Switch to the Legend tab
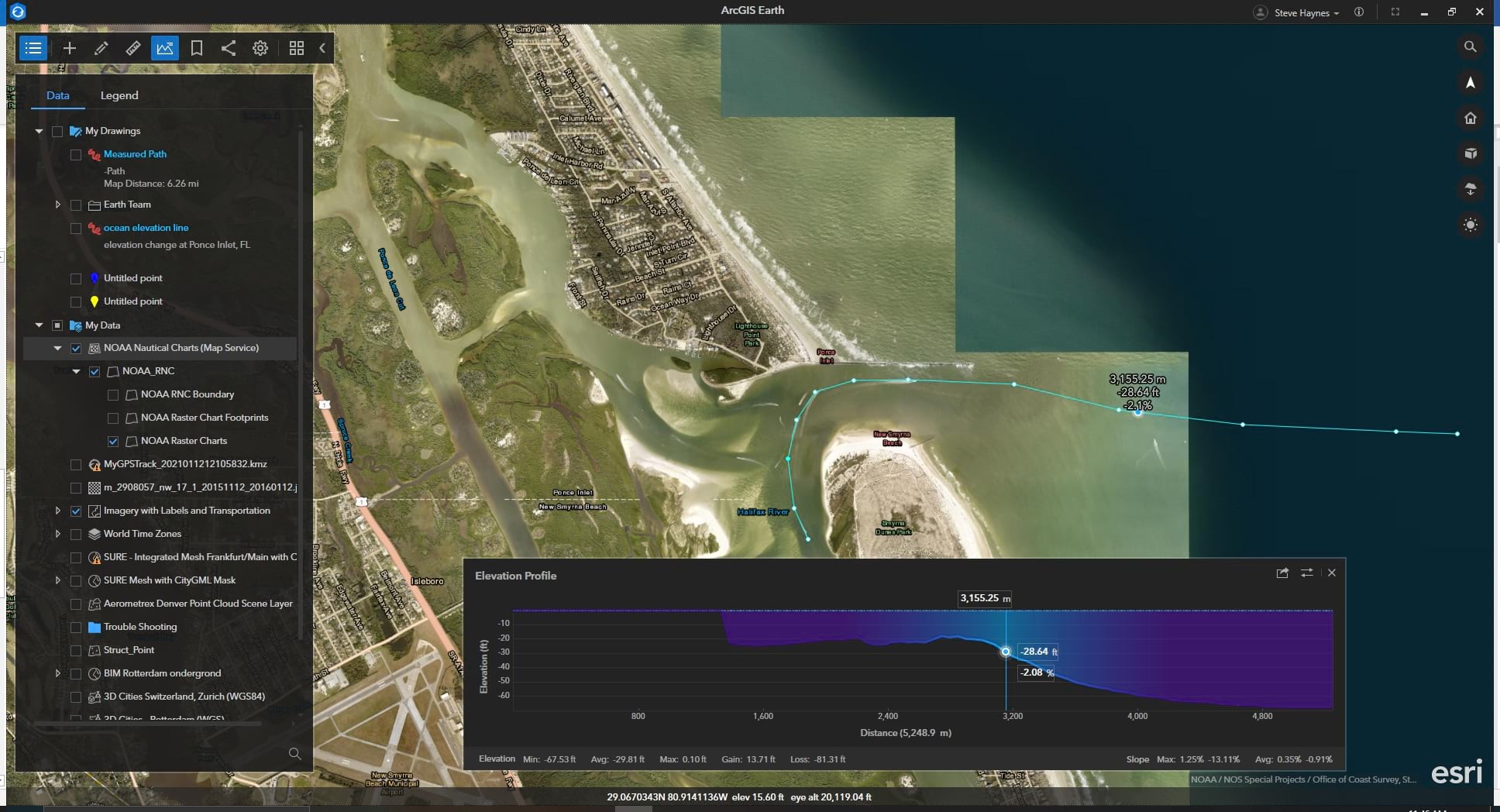 pos(119,95)
